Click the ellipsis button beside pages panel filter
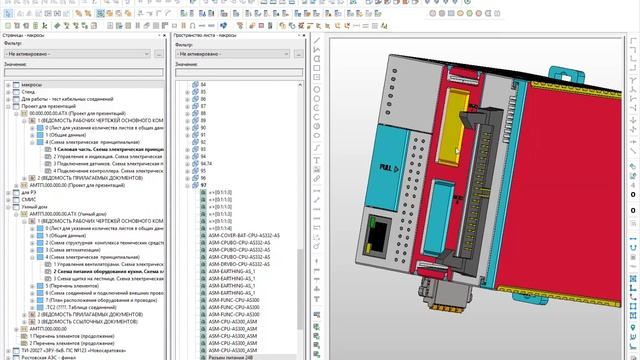Viewport: 640px width, 360px height. pyautogui.click(x=159, y=54)
